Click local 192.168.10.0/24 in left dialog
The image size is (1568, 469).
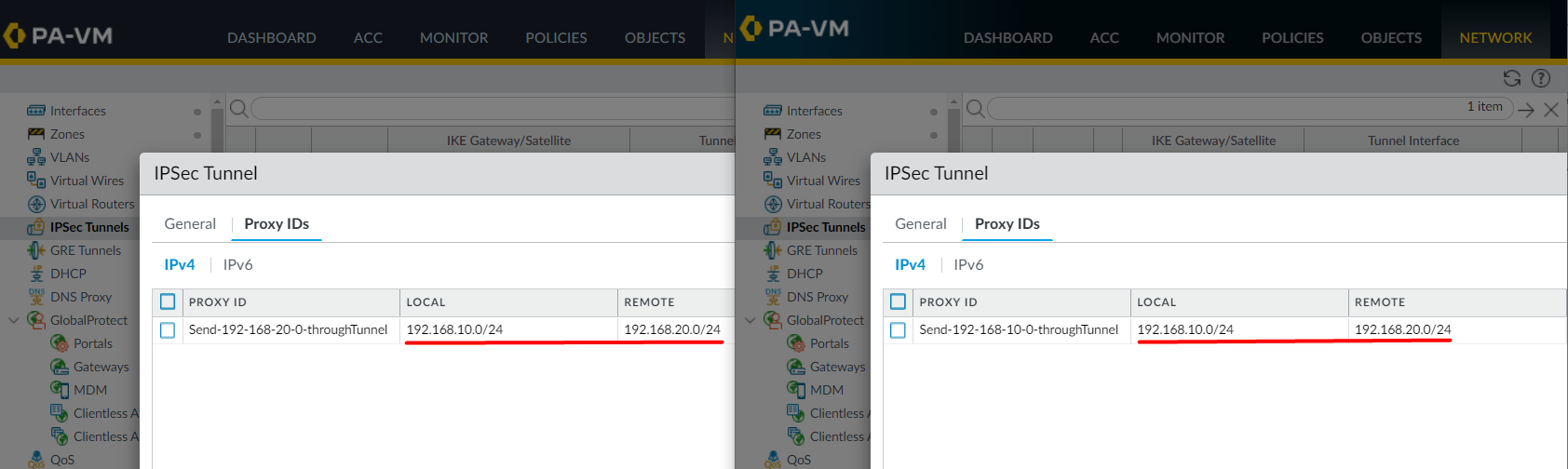coord(454,330)
